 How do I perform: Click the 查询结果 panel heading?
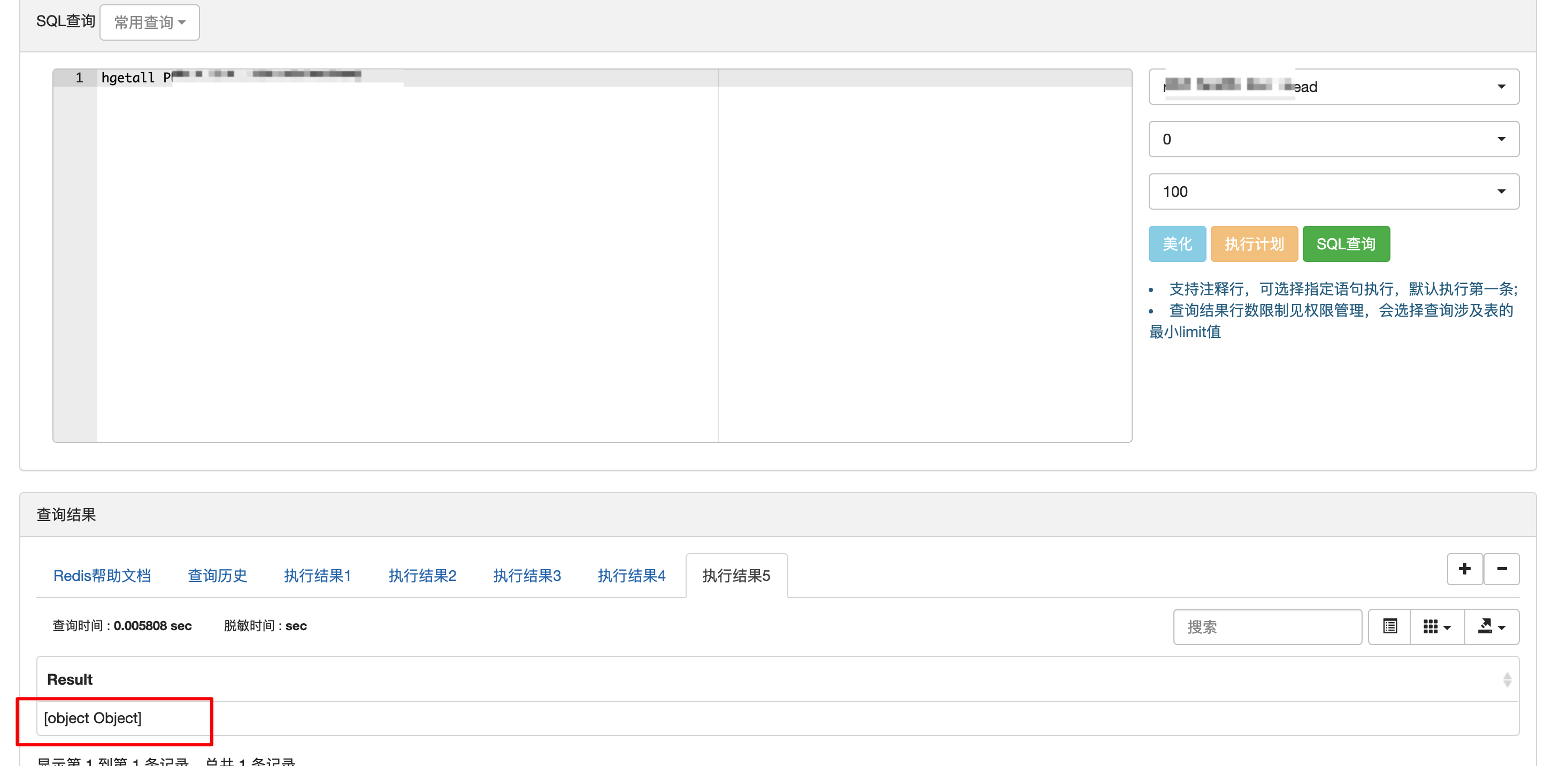click(66, 515)
